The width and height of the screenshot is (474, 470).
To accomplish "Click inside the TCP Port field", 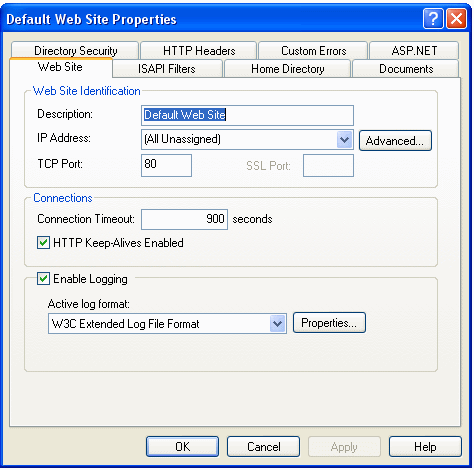I will click(x=166, y=165).
